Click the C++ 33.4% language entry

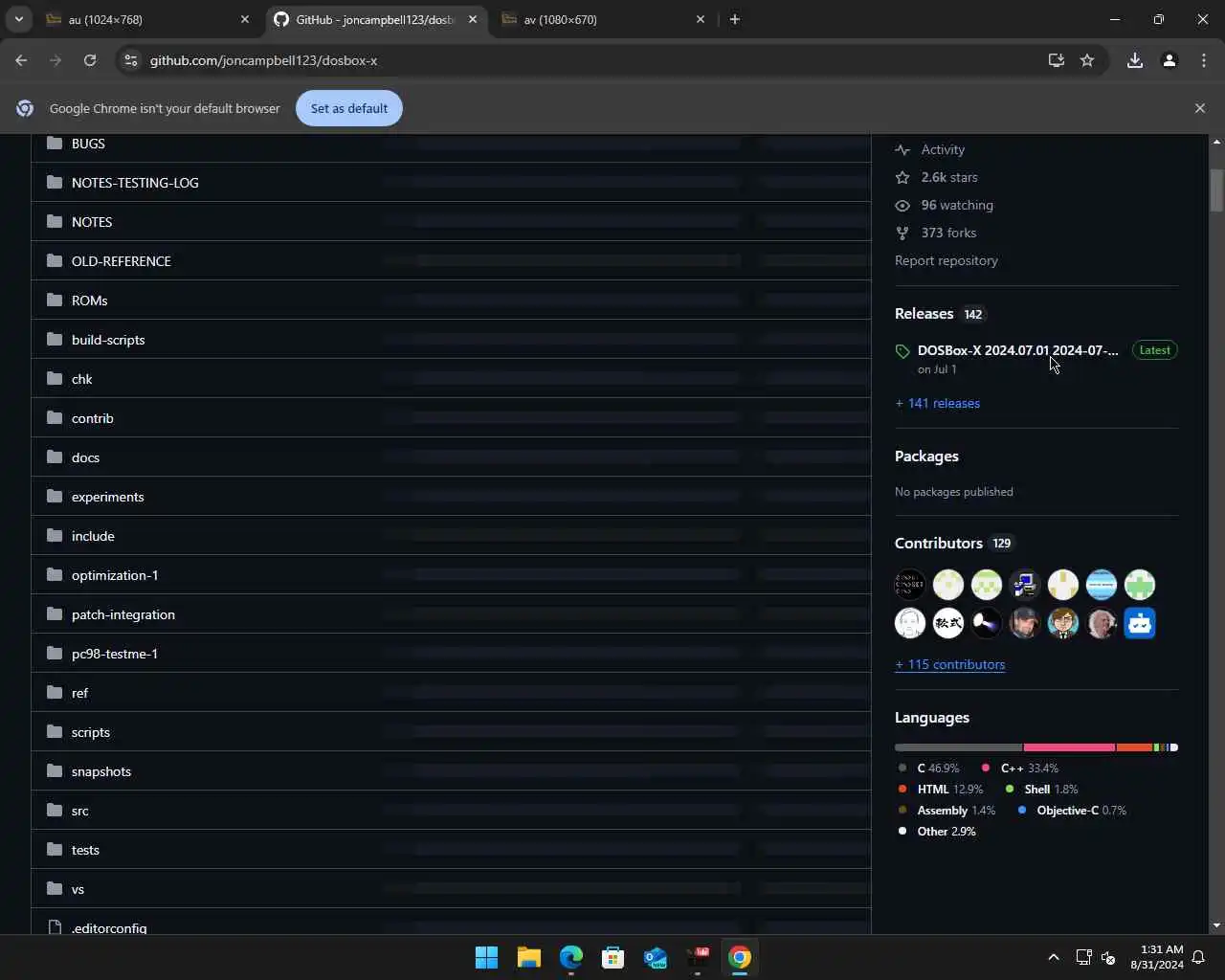pyautogui.click(x=1020, y=768)
